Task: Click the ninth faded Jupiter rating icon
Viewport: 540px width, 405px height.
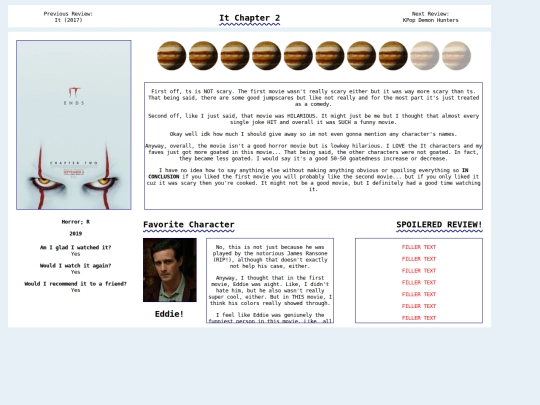Action: (425, 56)
